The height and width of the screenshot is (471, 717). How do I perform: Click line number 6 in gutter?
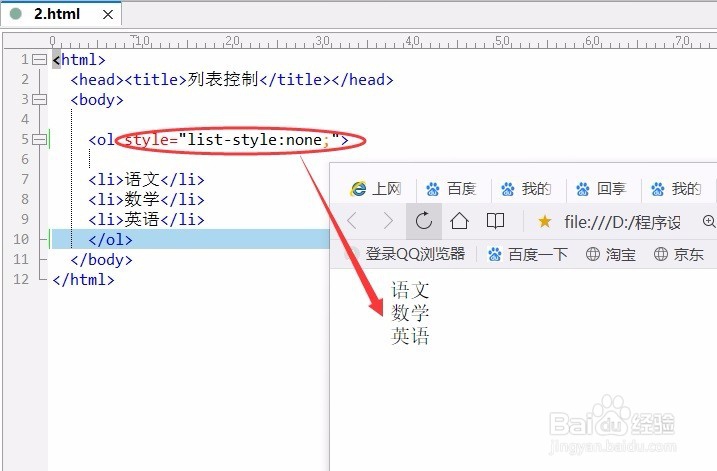click(25, 159)
